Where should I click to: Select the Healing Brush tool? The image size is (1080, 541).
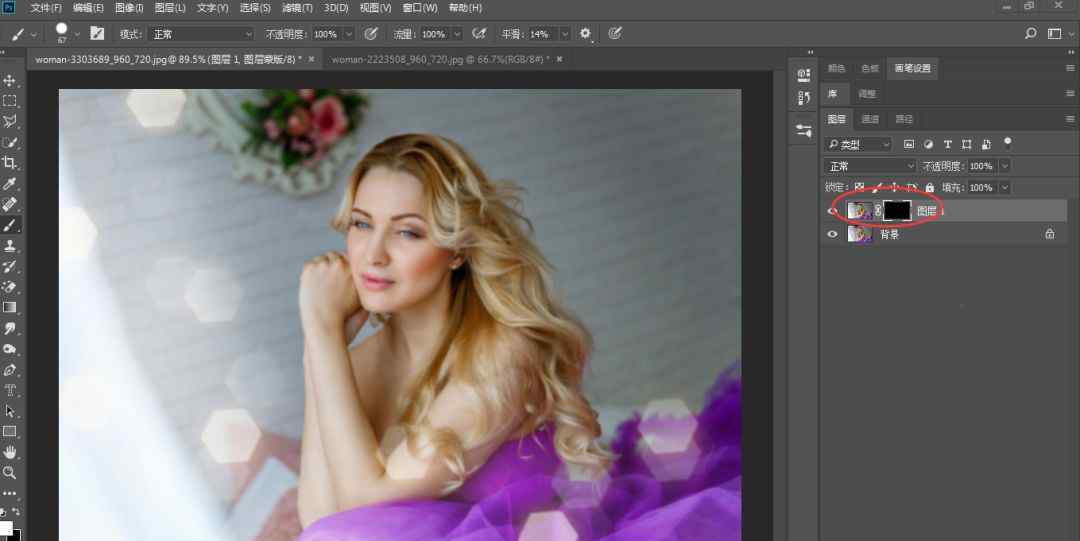pos(10,205)
